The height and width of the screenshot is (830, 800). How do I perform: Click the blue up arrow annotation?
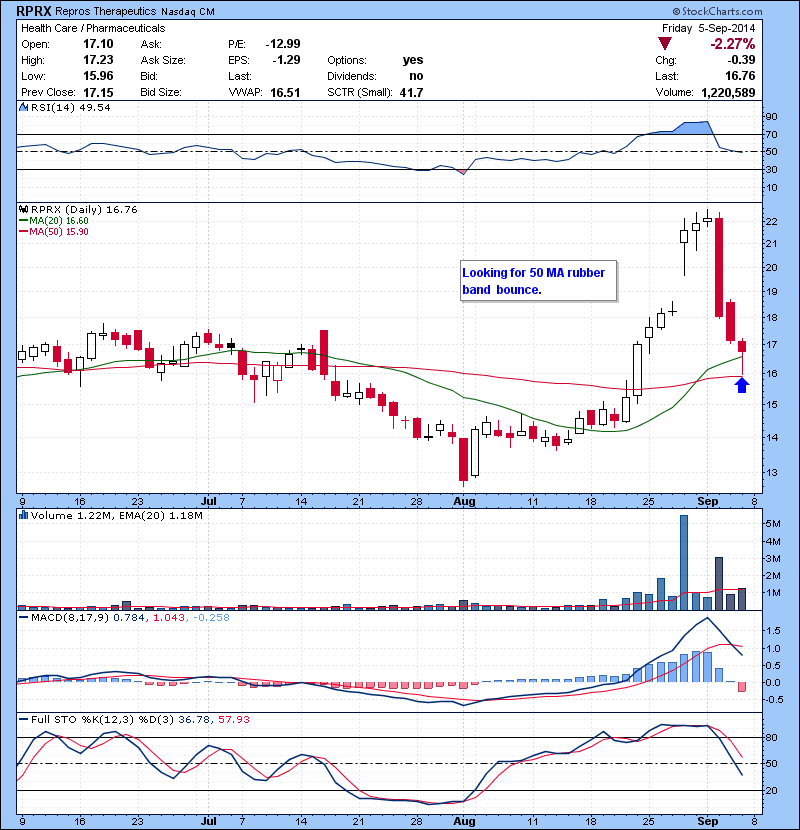[741, 385]
